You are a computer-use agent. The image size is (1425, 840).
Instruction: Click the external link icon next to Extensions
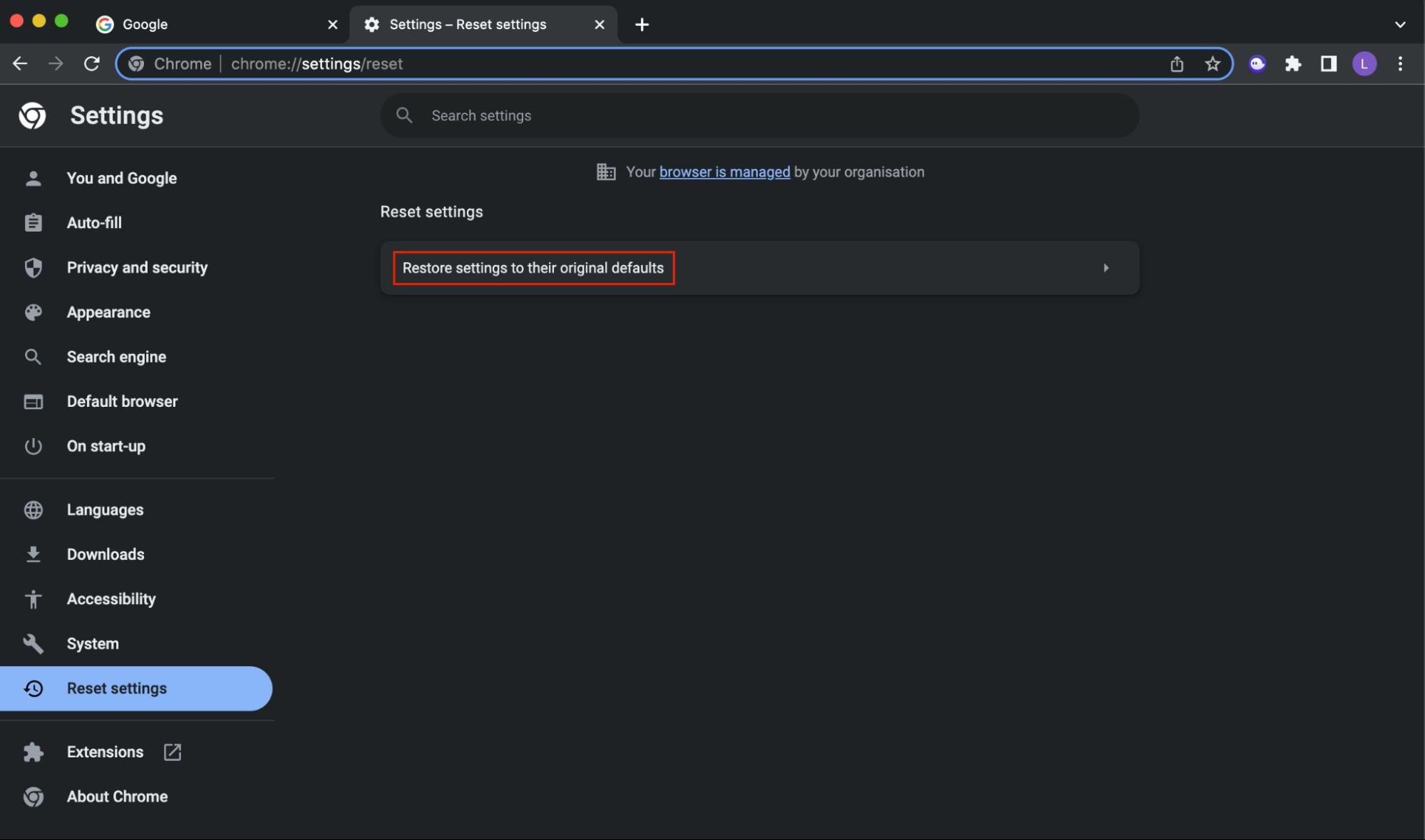(173, 752)
